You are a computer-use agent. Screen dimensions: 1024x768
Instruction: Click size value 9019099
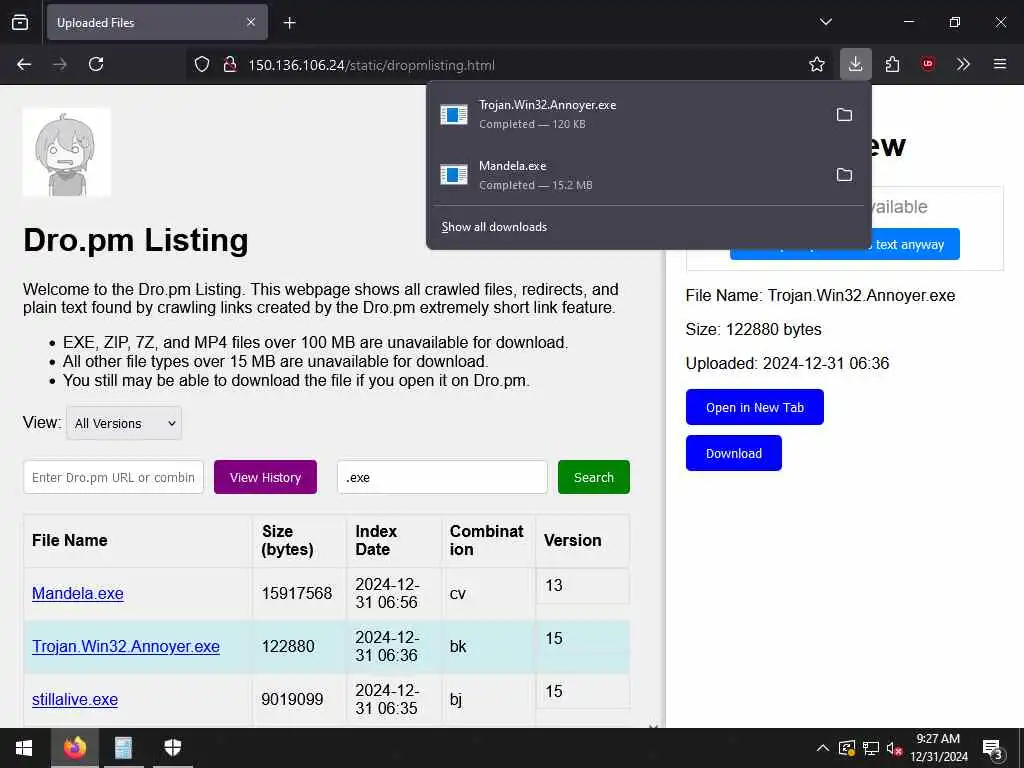click(293, 699)
